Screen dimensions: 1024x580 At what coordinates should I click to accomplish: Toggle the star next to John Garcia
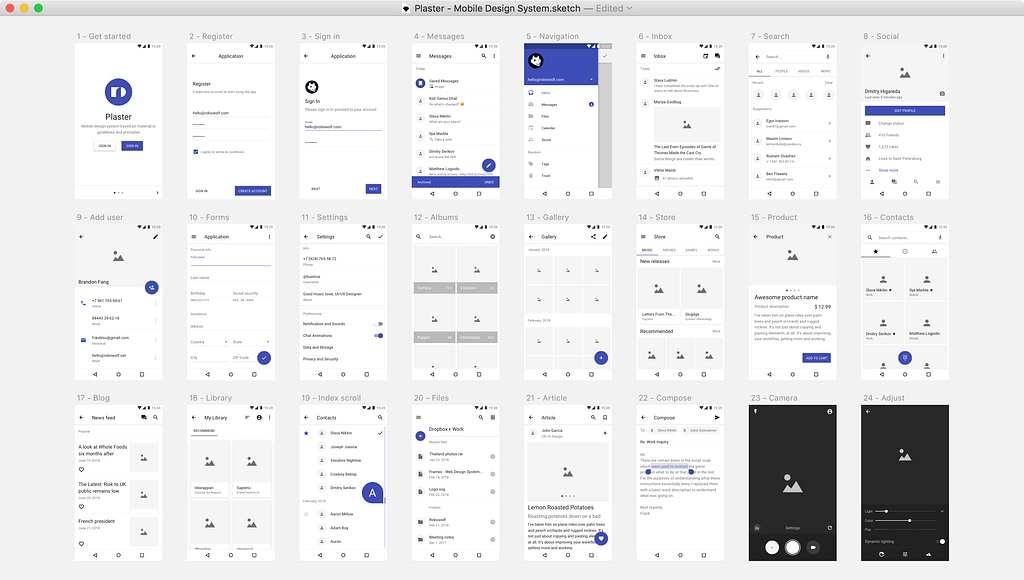pos(605,433)
